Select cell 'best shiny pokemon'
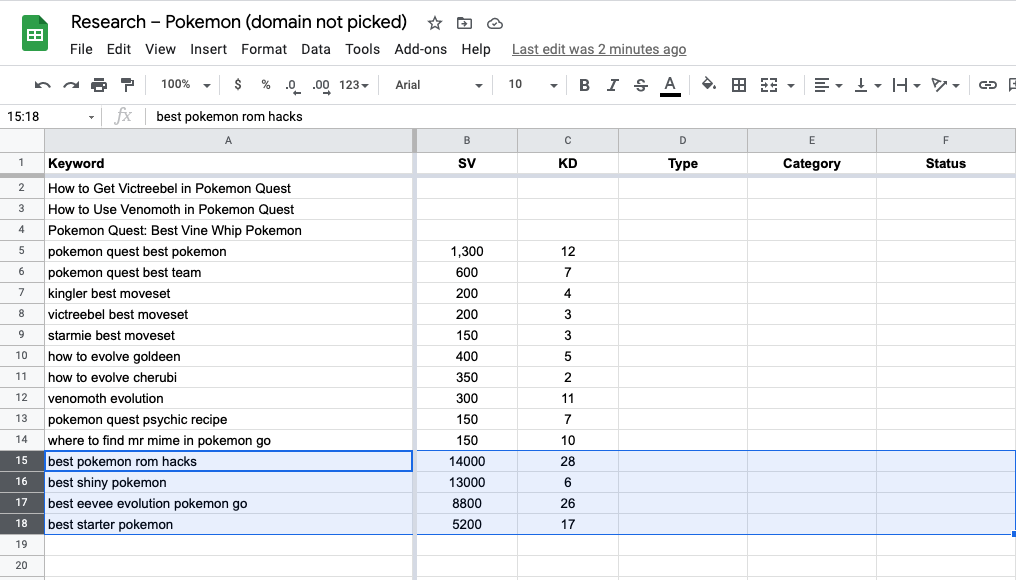 point(228,482)
